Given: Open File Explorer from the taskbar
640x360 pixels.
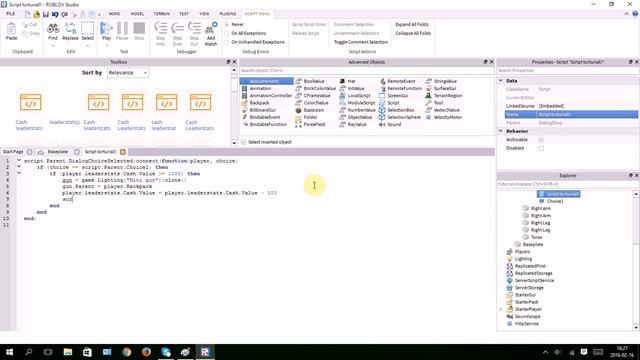Looking at the screenshot, I should point(68,352).
